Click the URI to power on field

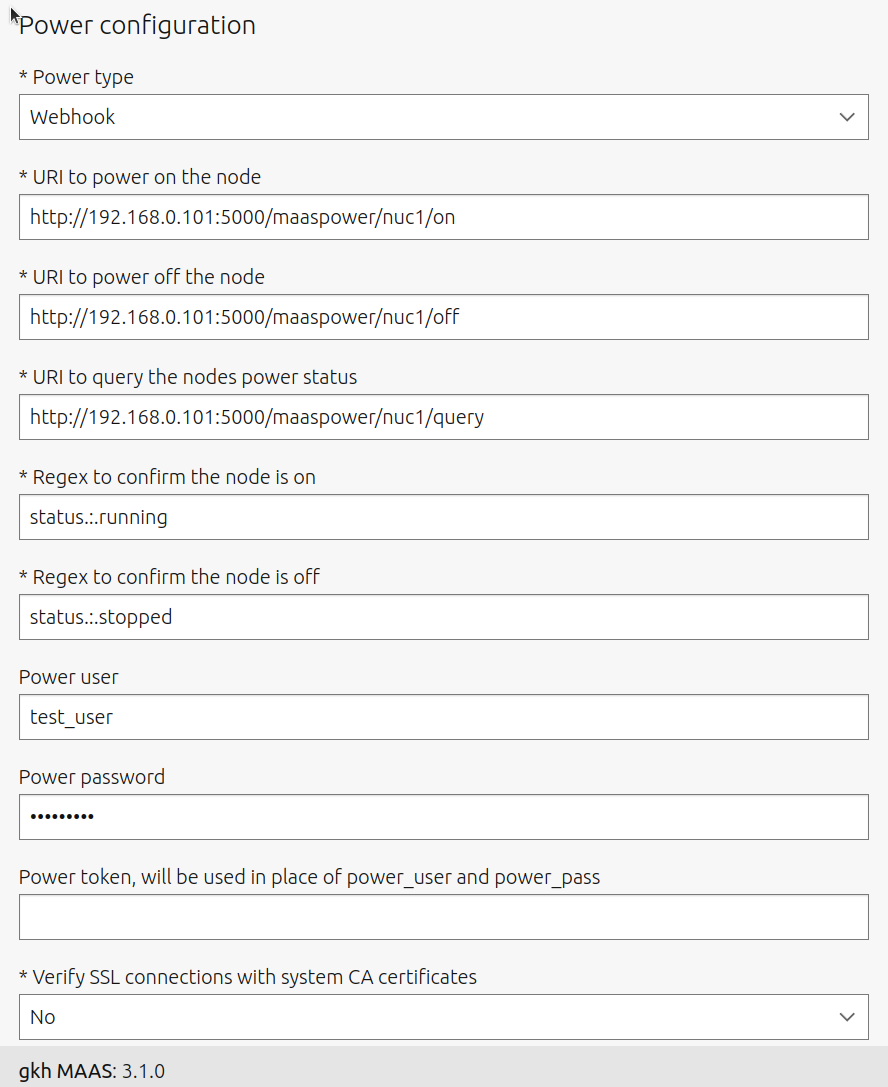pos(444,217)
